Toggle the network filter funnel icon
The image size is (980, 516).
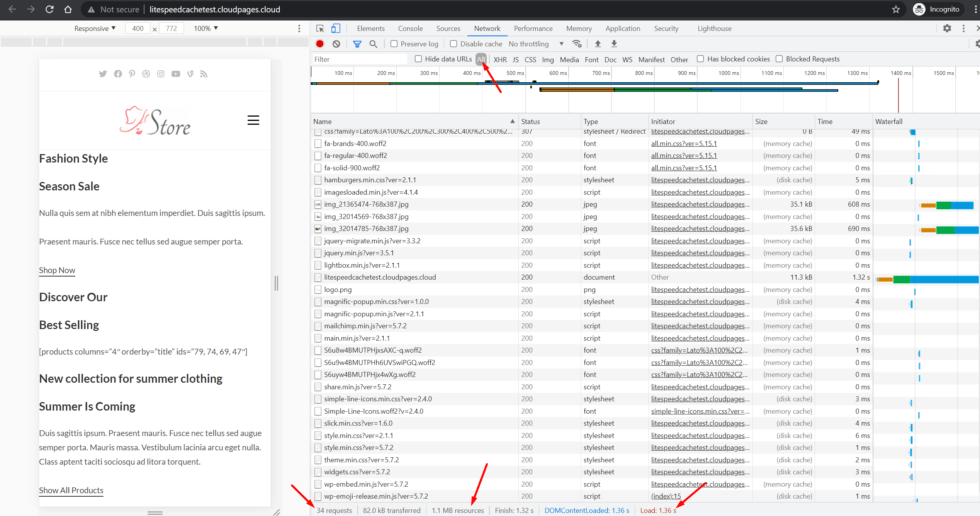(357, 44)
